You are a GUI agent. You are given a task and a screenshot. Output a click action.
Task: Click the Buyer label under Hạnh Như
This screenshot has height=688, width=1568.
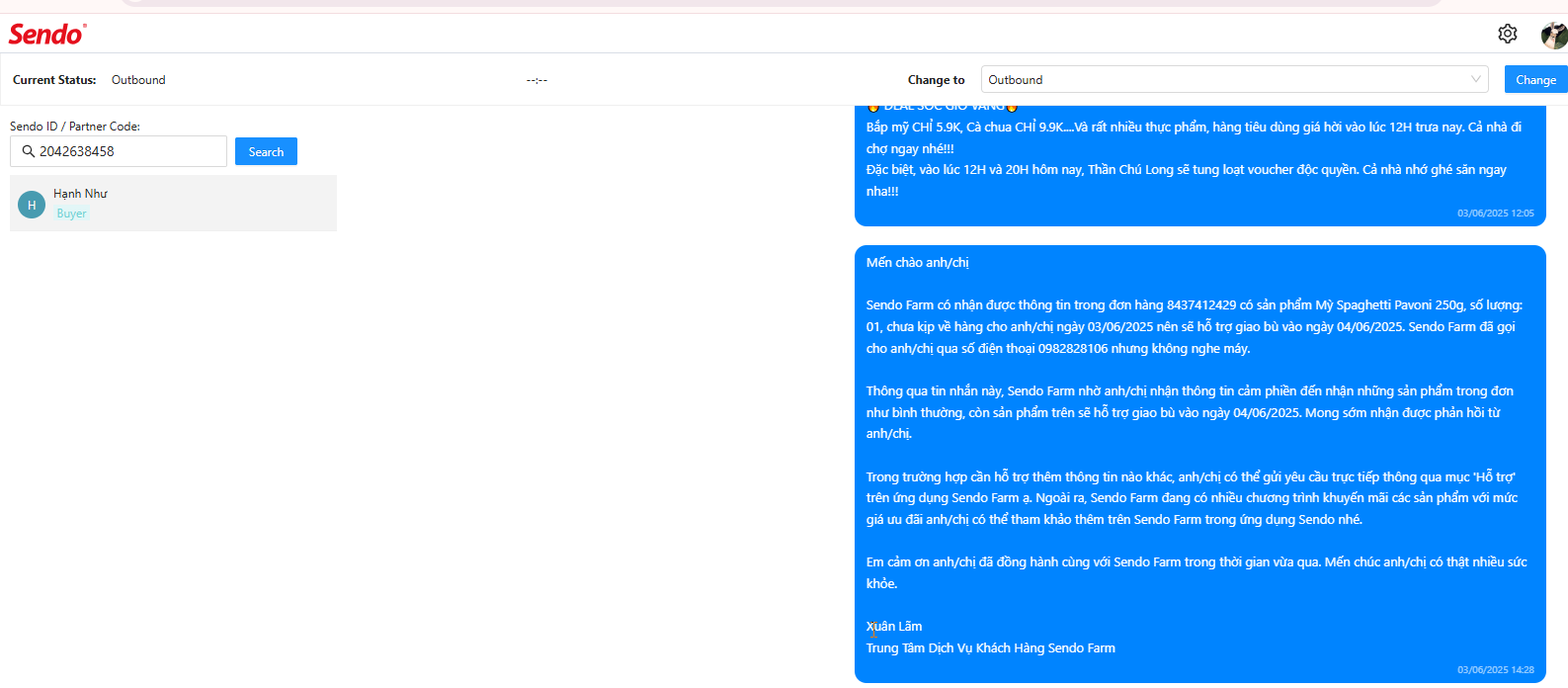point(71,214)
